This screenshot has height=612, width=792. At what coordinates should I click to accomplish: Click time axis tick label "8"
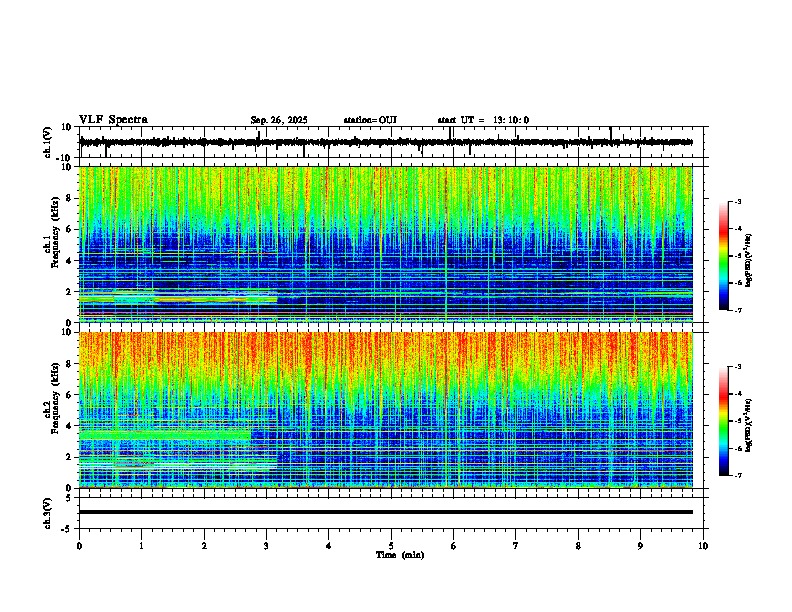(578, 546)
